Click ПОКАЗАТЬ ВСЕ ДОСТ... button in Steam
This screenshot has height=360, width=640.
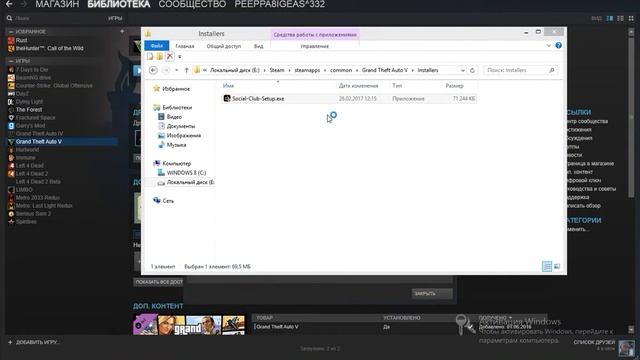(x=159, y=282)
